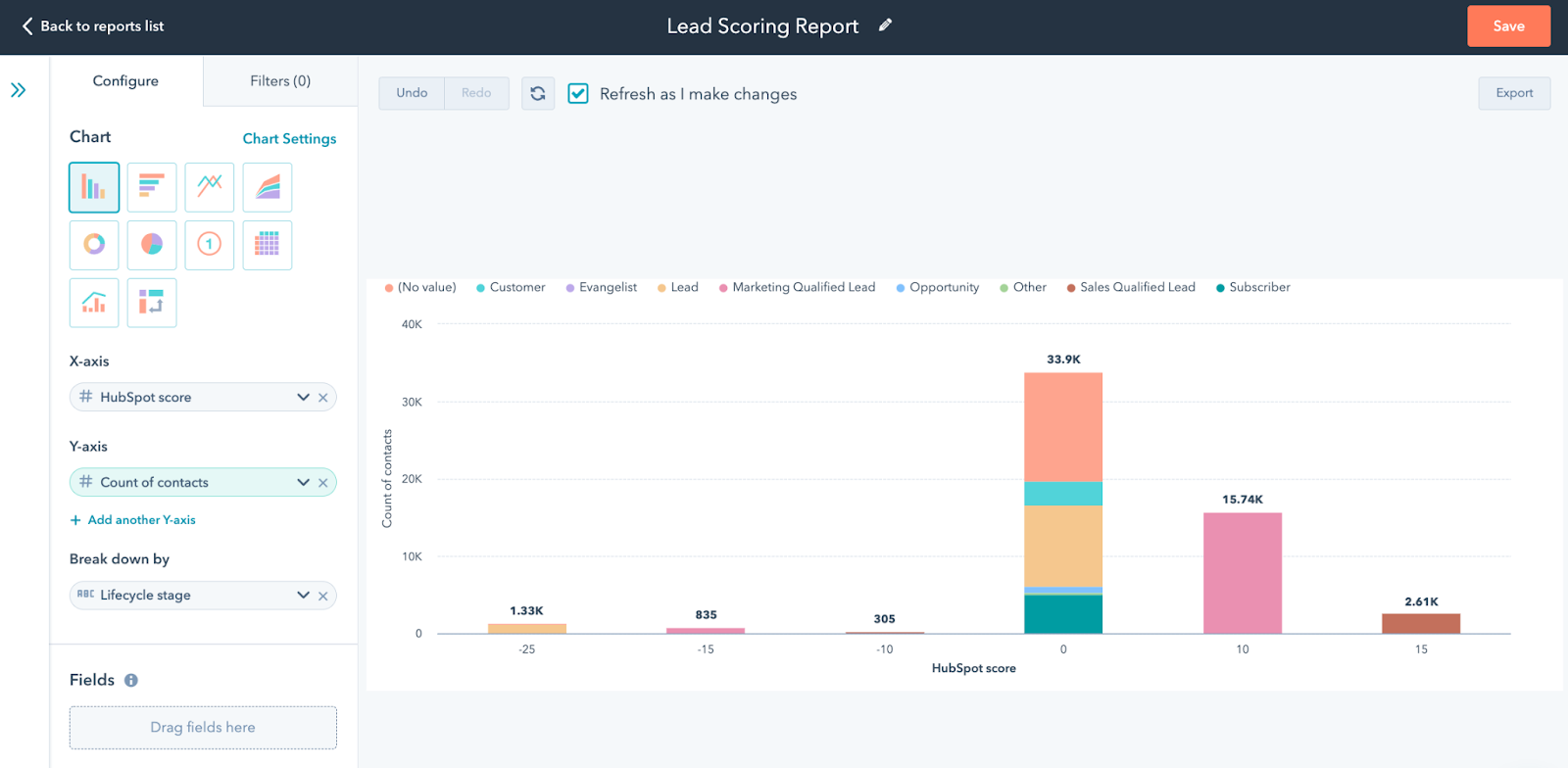Toggle Evangelist legend series
Viewport: 1568px width, 768px height.
pos(601,287)
